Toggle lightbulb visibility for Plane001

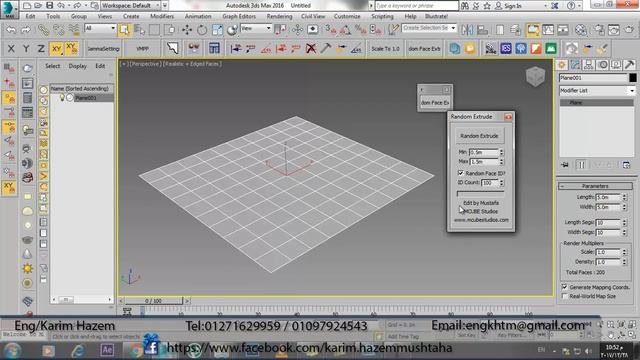(x=62, y=98)
